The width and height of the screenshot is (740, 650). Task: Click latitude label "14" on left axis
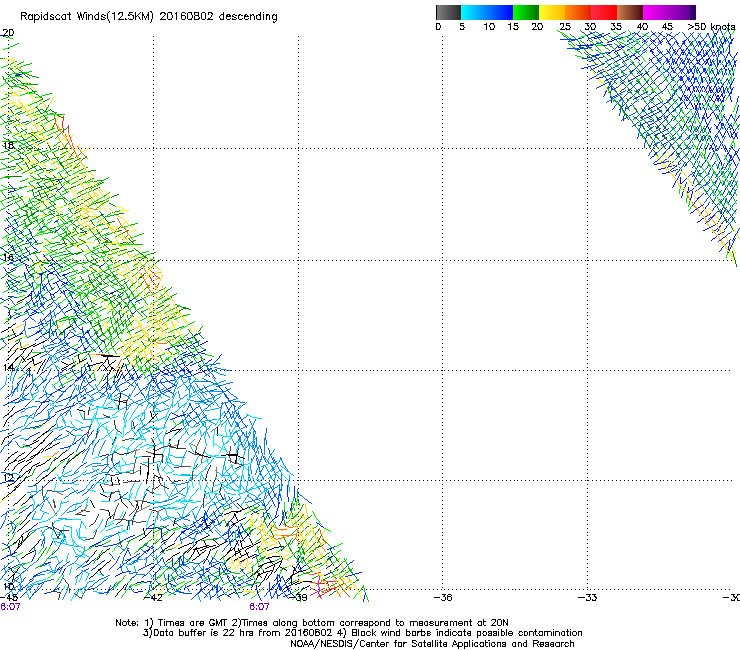tap(8, 367)
